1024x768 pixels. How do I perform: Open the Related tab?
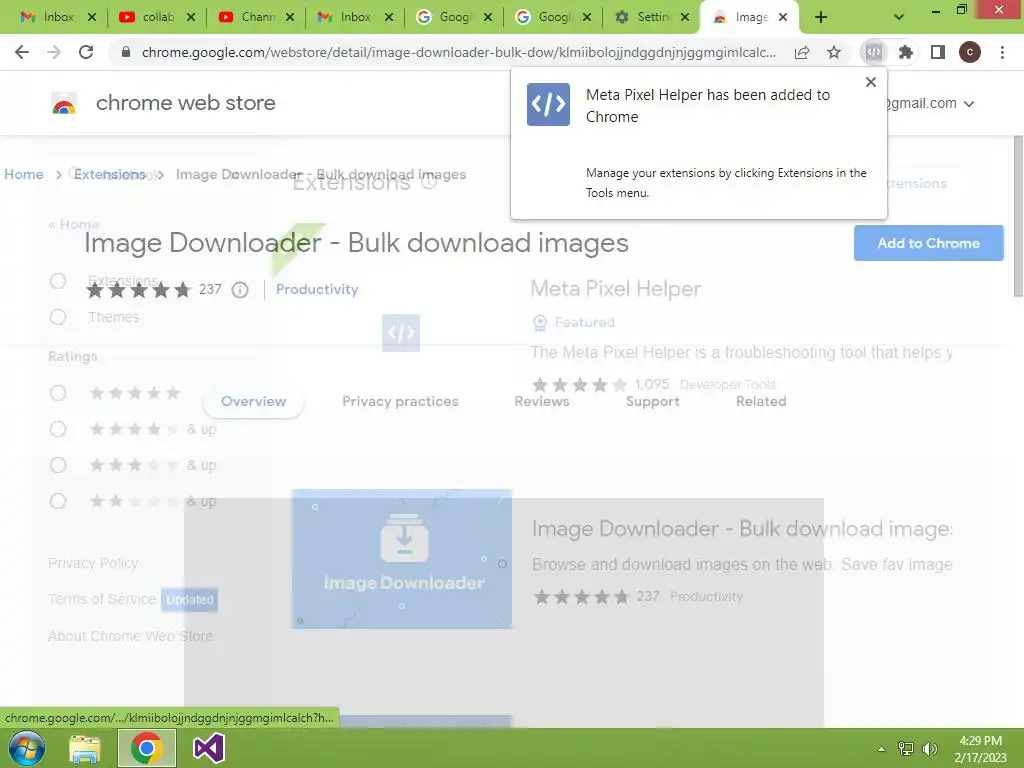point(761,401)
